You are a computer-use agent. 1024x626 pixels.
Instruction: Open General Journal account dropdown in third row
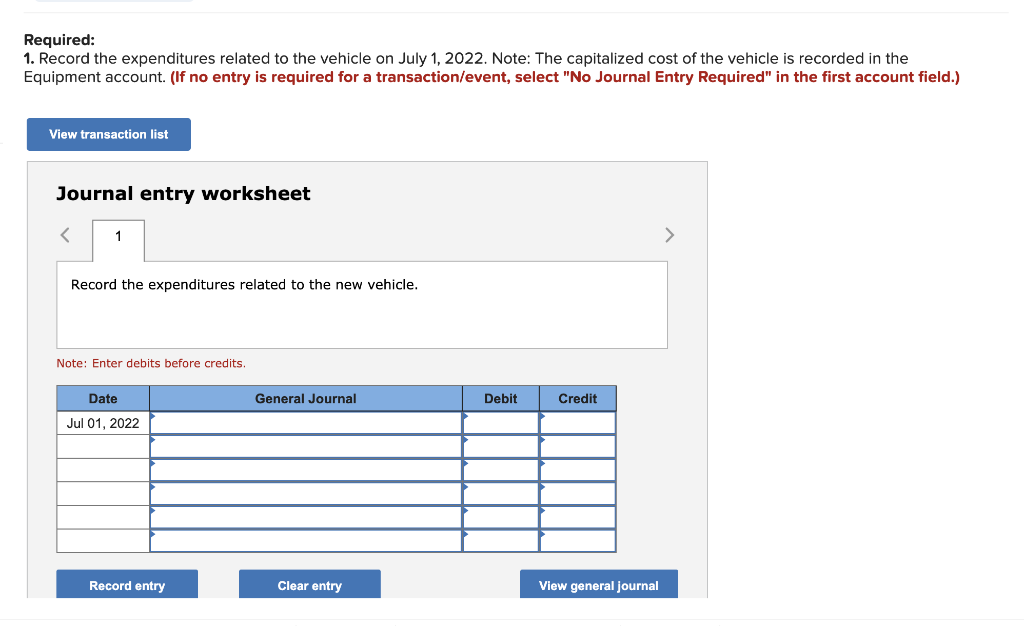pos(306,470)
